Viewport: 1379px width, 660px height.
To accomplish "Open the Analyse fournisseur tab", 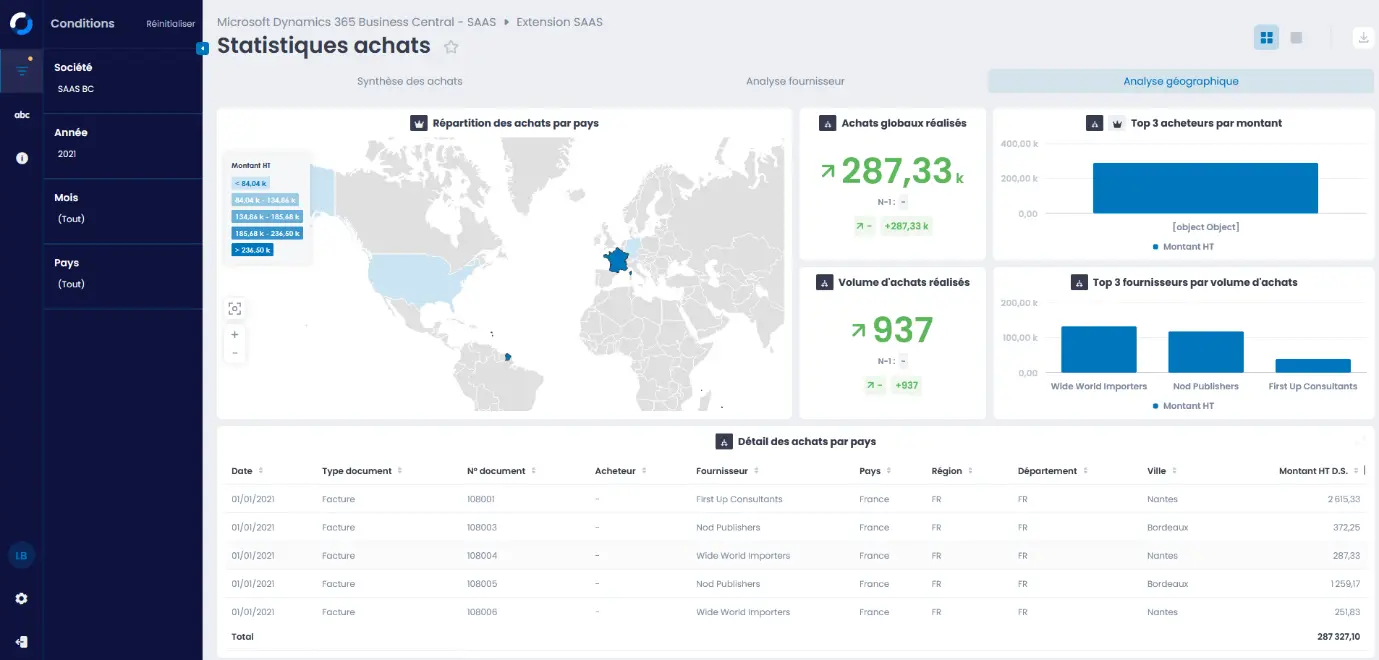I will pos(795,81).
